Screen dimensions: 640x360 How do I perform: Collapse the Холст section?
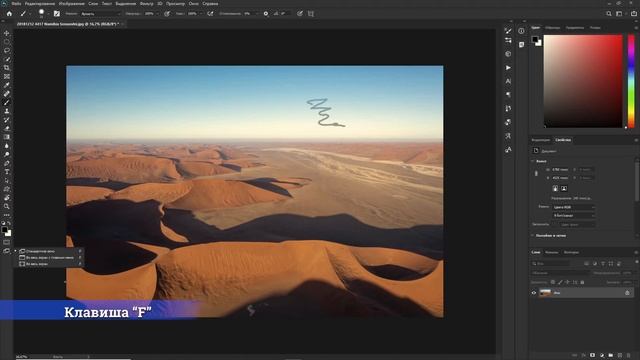coord(533,161)
